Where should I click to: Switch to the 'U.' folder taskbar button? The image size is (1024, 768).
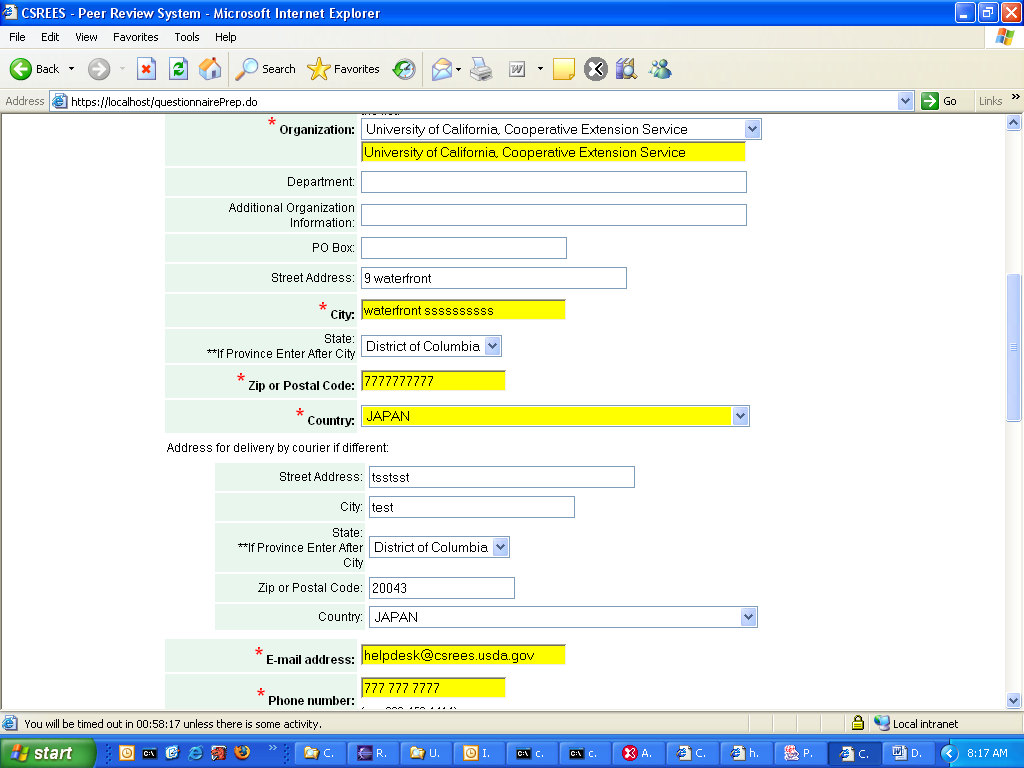425,753
